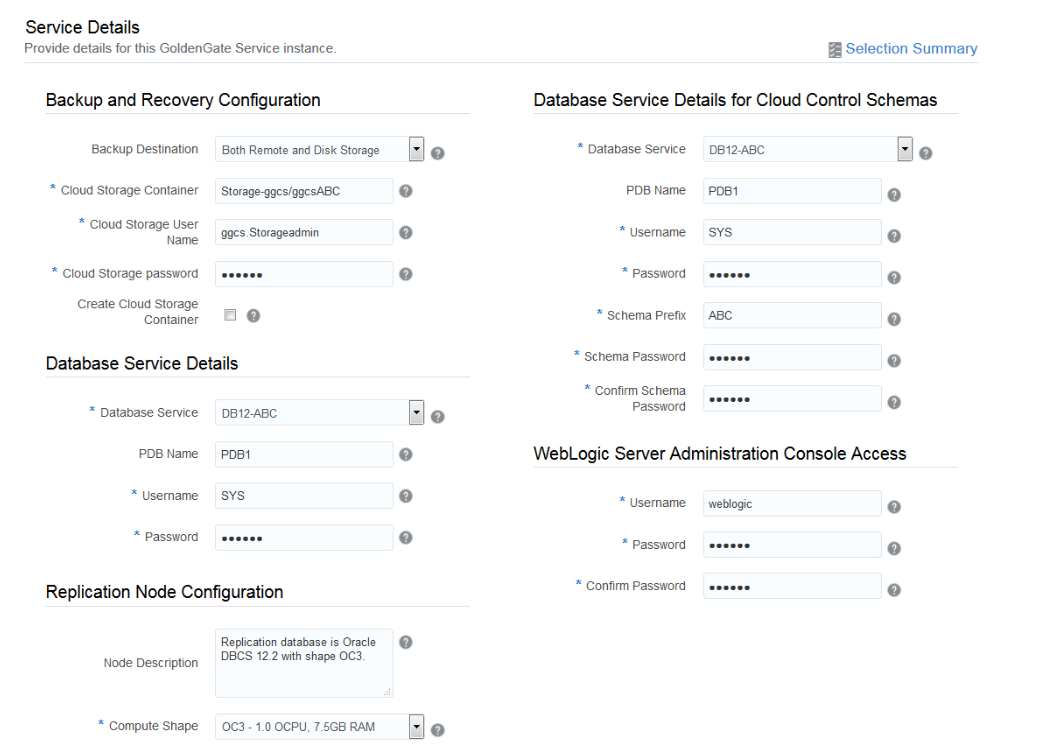
Task: Open the Compute Shape dropdown
Action: click(x=417, y=726)
